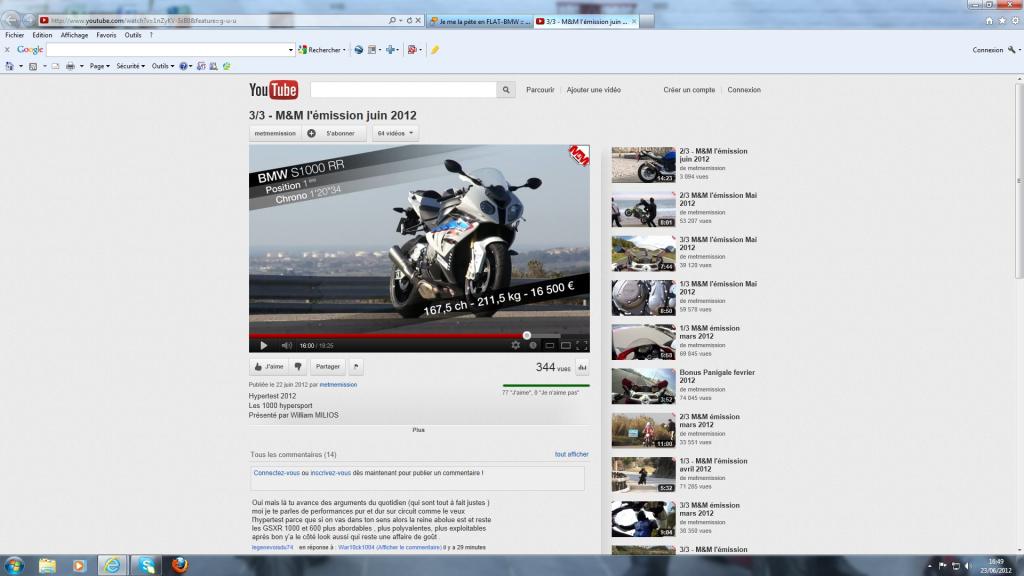Click the YouTube Connexion link
The height and width of the screenshot is (576, 1024).
click(x=744, y=90)
